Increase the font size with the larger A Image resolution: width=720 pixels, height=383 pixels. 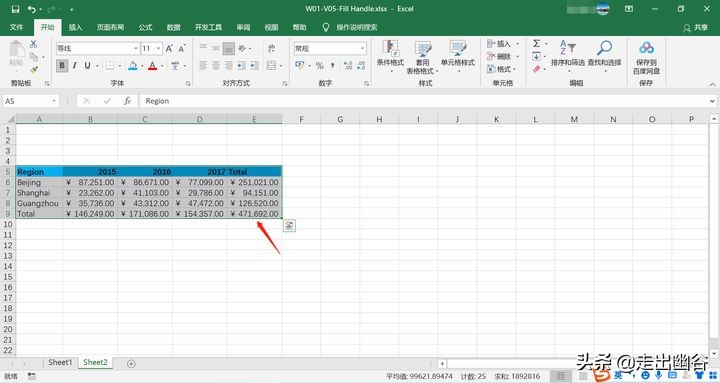pyautogui.click(x=169, y=48)
